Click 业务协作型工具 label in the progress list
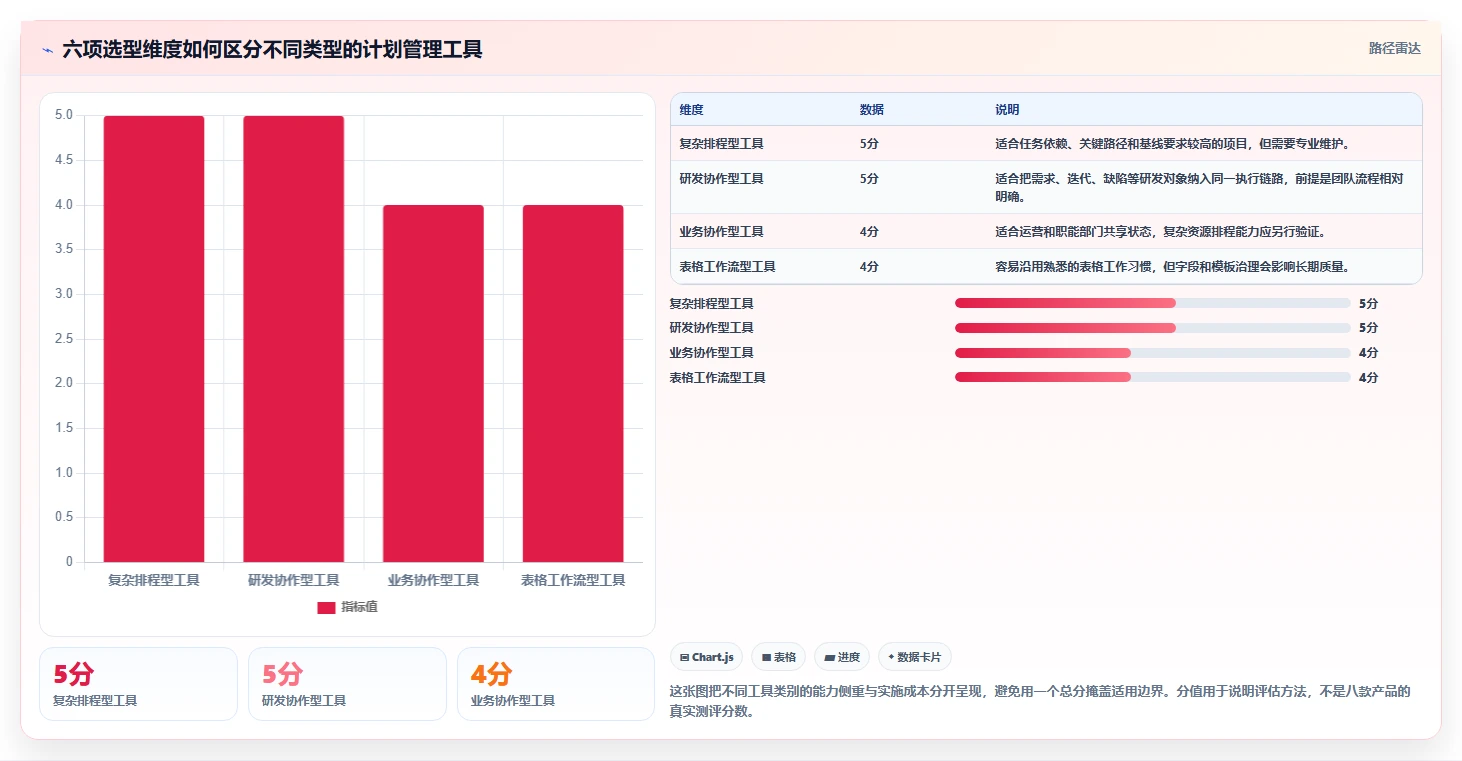The height and width of the screenshot is (761, 1462). point(711,353)
